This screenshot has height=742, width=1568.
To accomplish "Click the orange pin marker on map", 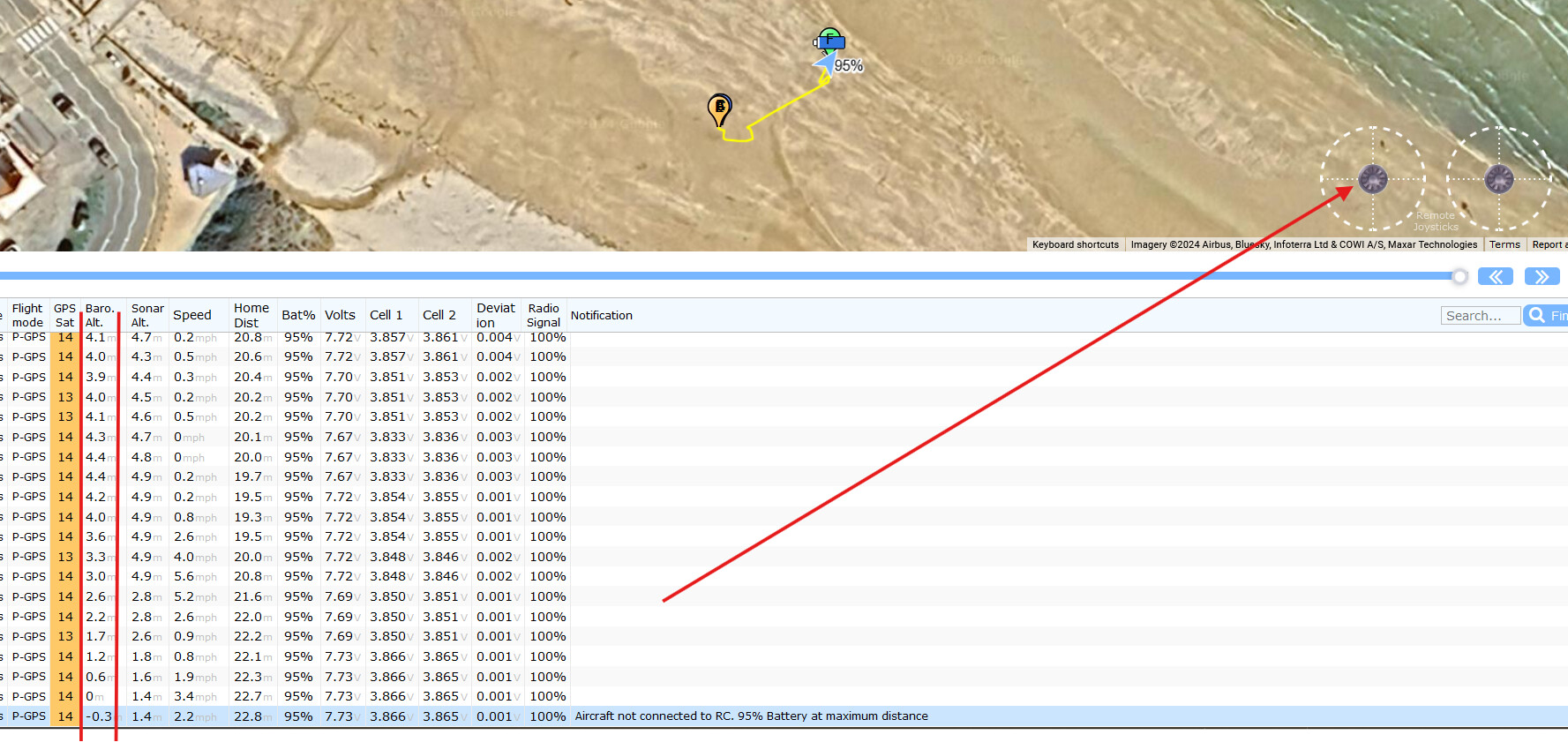I will point(719,109).
